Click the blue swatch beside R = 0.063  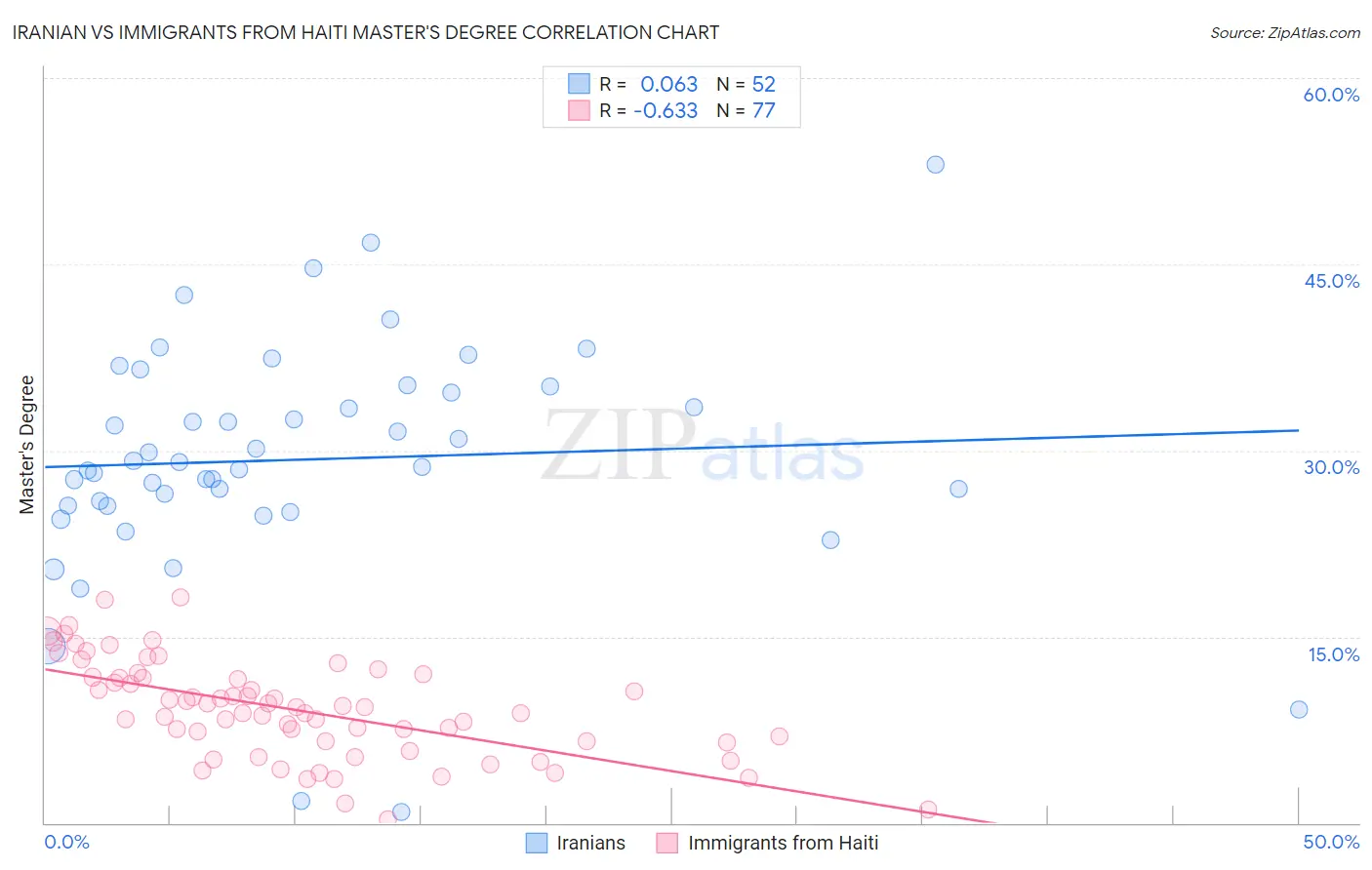pyautogui.click(x=580, y=84)
